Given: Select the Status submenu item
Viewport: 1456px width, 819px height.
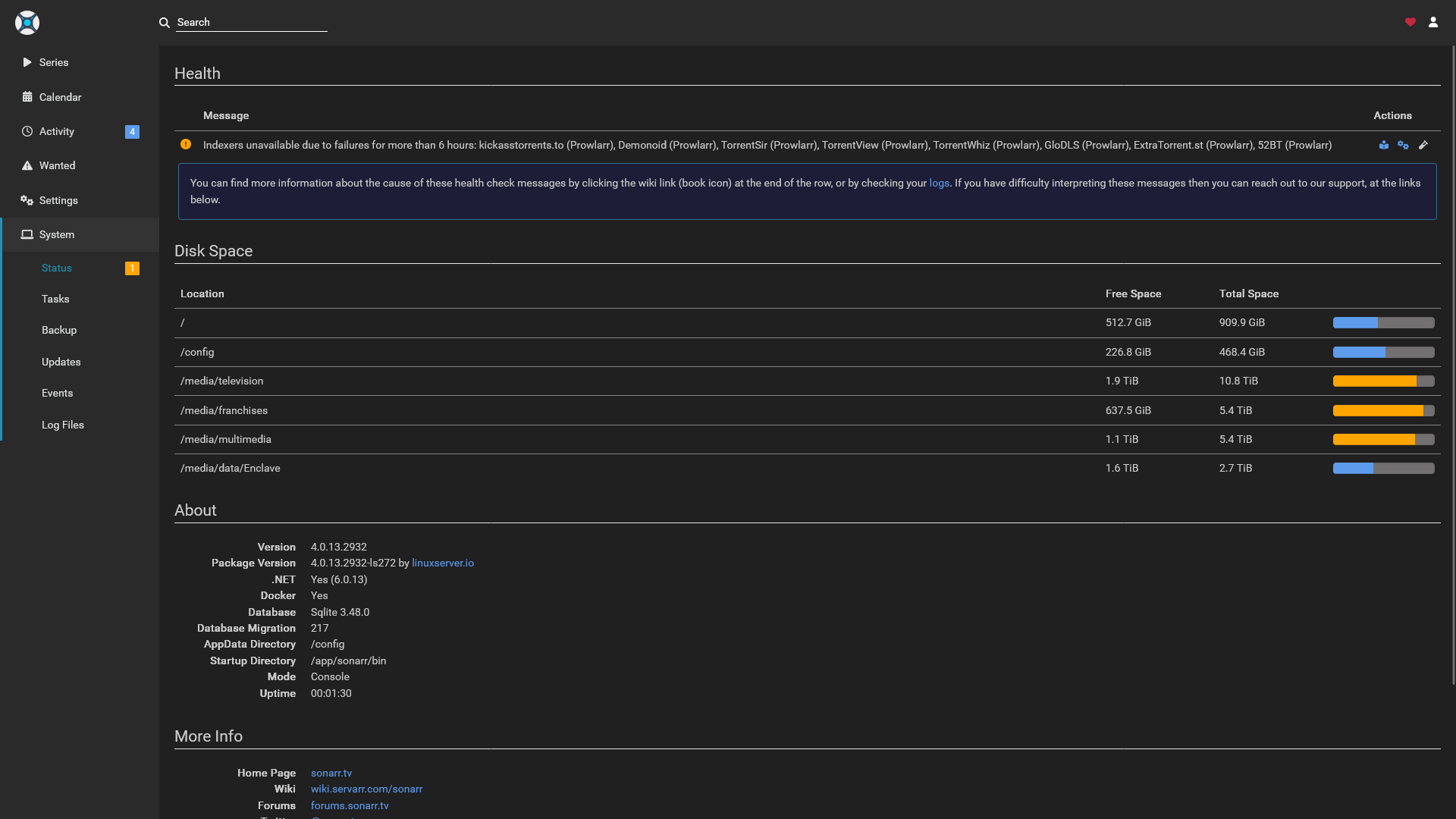Looking at the screenshot, I should tap(80, 268).
